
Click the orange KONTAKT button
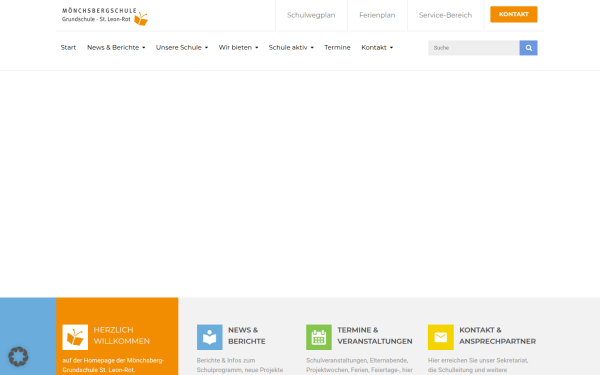[x=514, y=14]
